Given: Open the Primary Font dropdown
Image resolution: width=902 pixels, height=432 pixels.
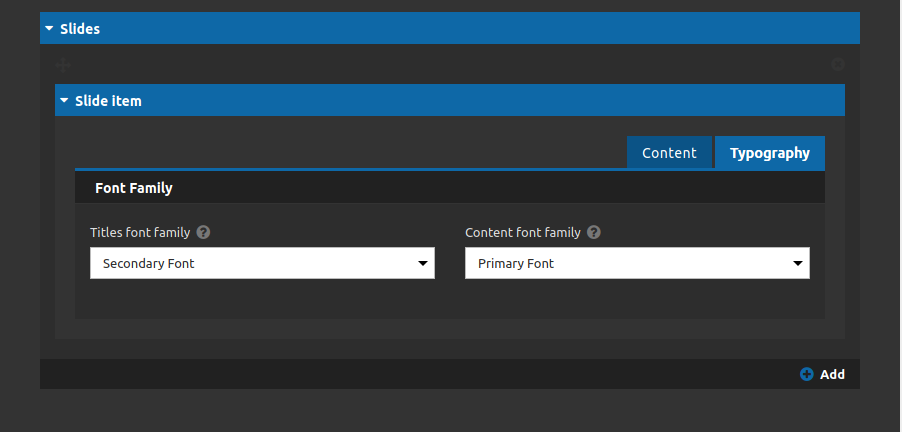Looking at the screenshot, I should [x=637, y=263].
